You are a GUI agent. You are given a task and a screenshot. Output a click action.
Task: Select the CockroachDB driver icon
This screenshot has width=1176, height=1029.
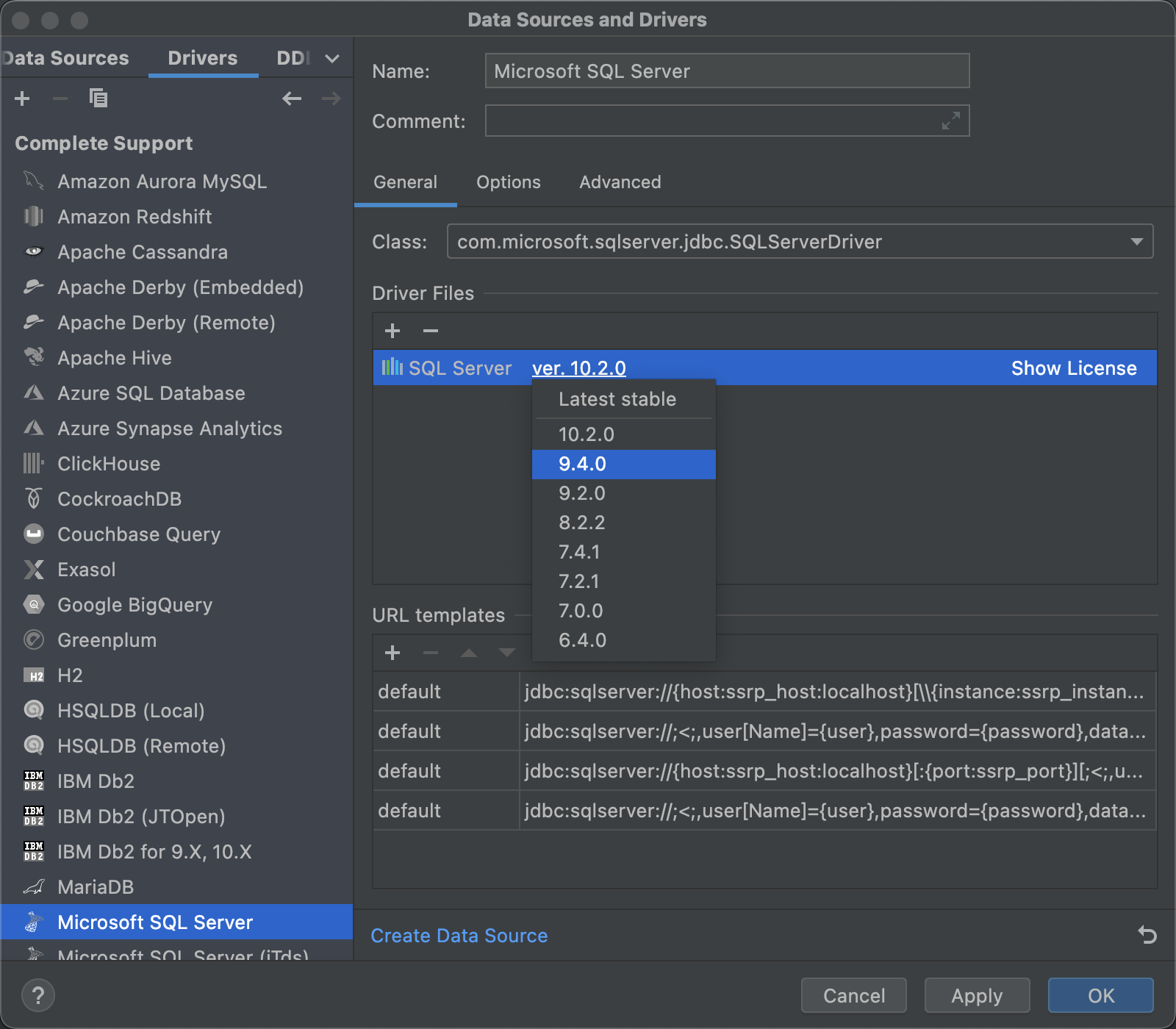pos(34,498)
